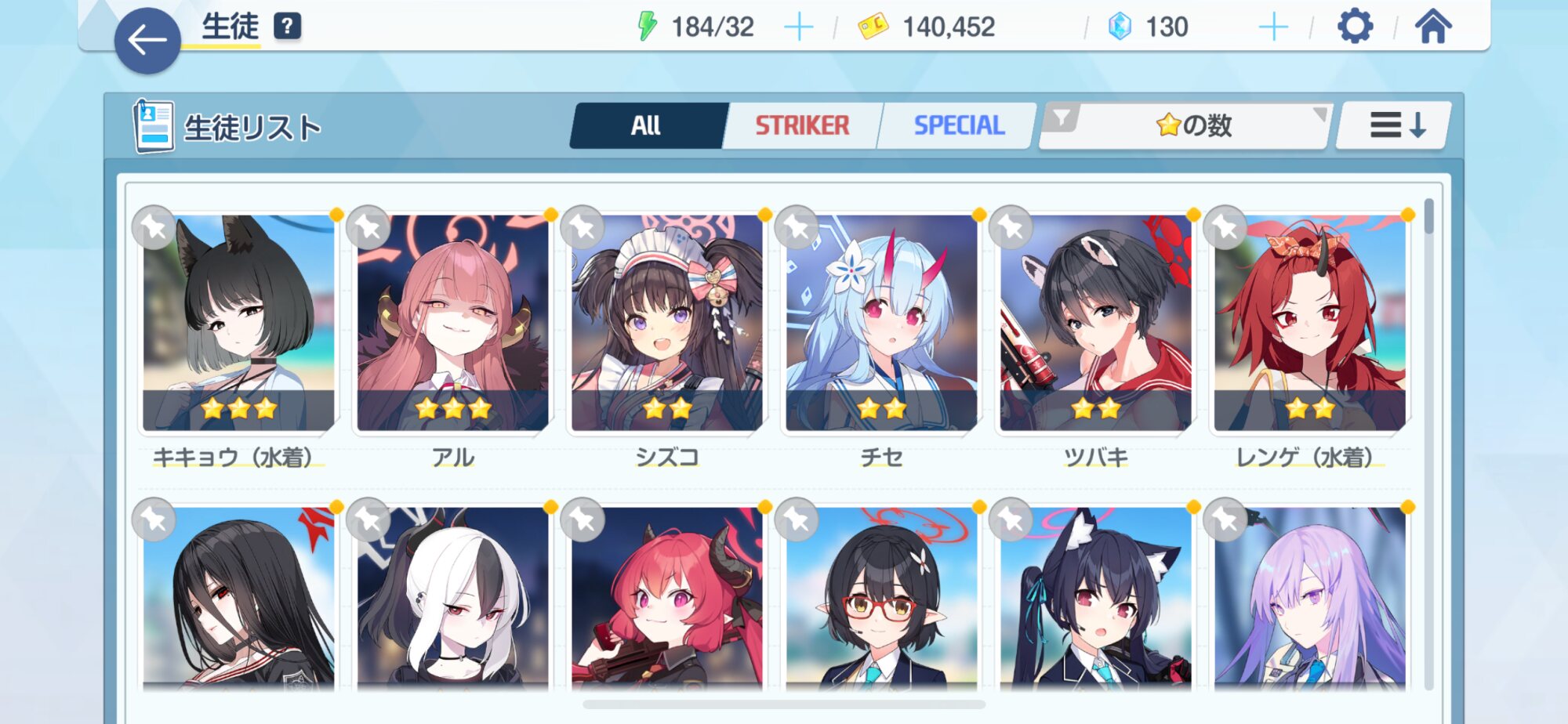The width and height of the screenshot is (1568, 724).
Task: Open the help question mark icon
Action: (287, 27)
